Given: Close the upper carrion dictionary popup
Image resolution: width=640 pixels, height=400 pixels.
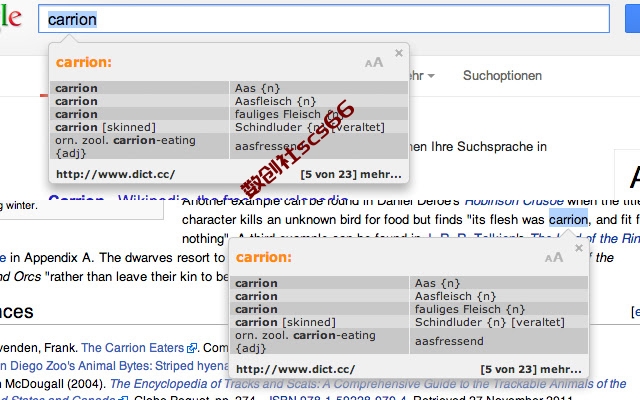Looking at the screenshot, I should (x=399, y=53).
